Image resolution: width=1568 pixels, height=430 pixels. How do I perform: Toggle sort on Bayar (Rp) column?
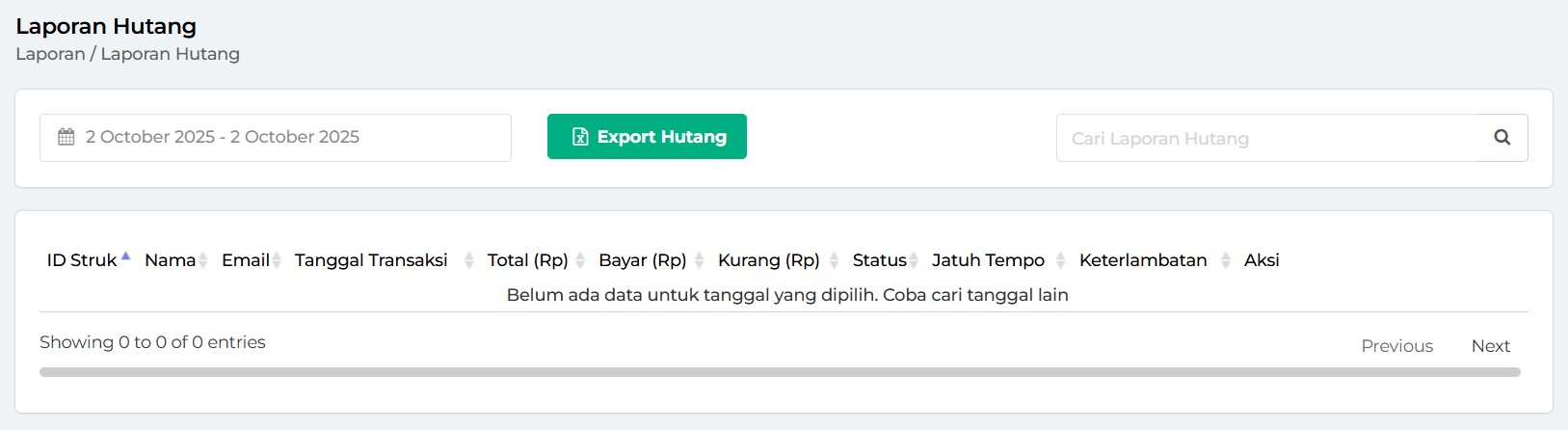click(x=700, y=260)
